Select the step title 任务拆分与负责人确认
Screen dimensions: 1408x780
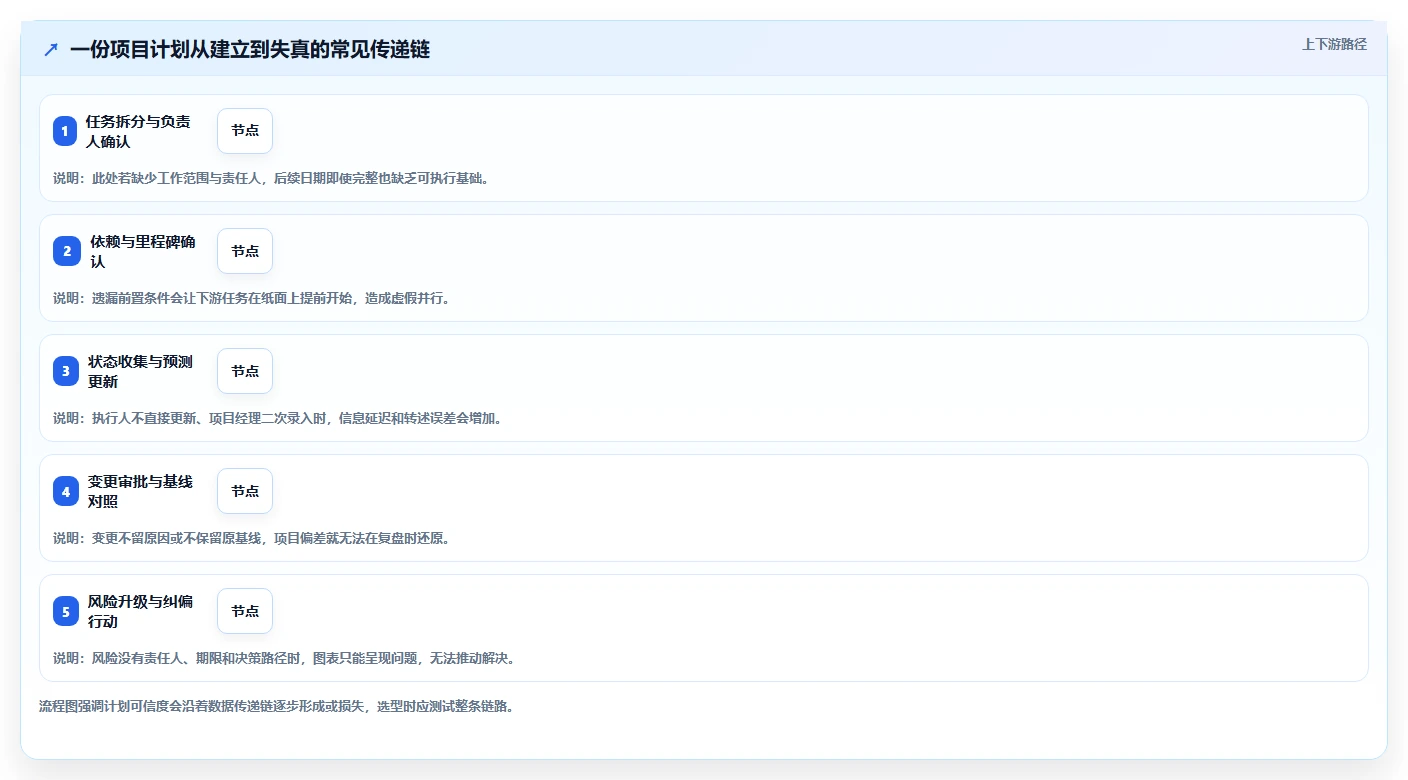coord(138,131)
